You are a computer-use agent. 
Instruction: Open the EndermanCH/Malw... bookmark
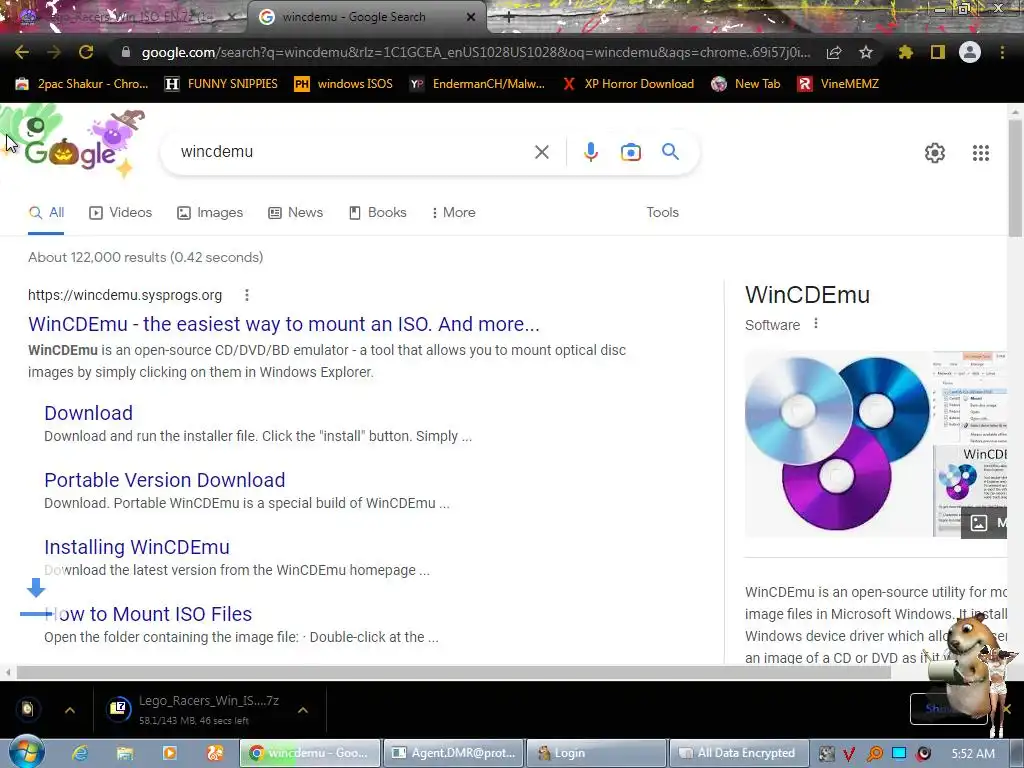[477, 84]
